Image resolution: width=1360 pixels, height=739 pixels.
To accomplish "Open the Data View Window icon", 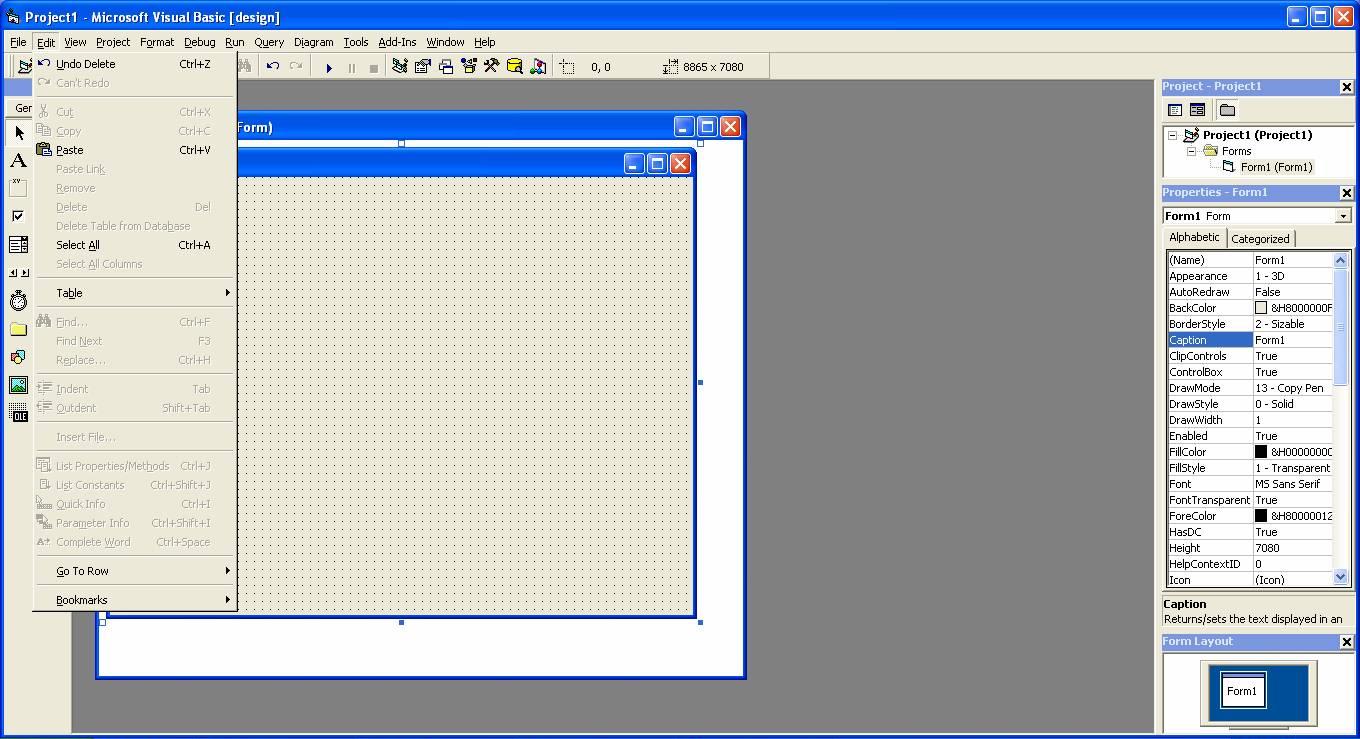I will pos(515,67).
